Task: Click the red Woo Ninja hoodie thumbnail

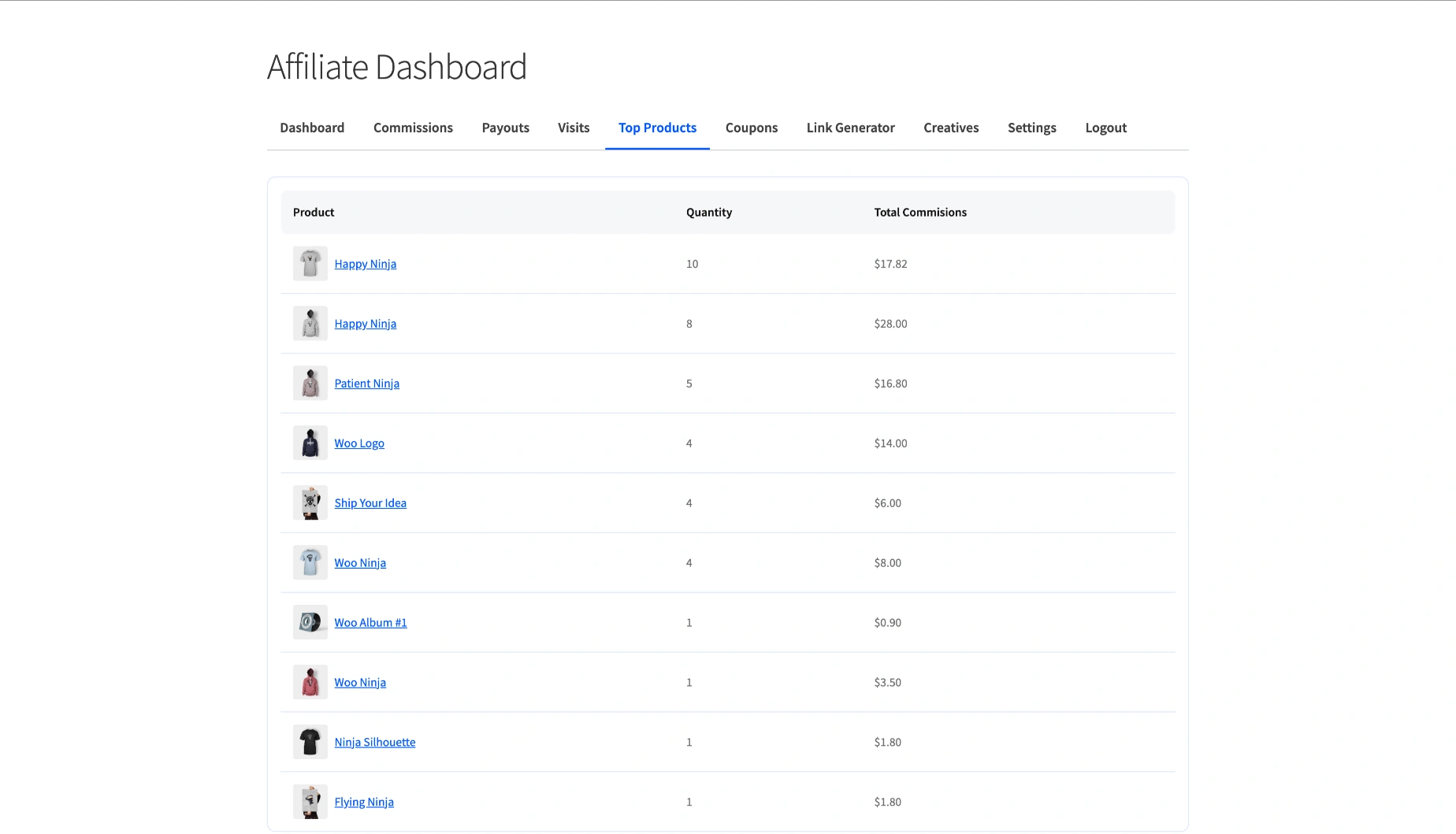Action: (x=310, y=682)
